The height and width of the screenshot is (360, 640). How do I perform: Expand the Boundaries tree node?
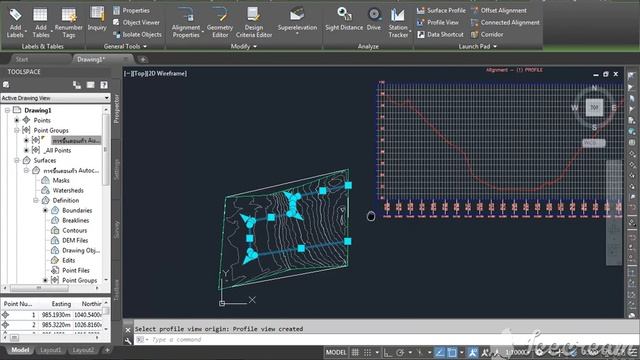point(45,210)
